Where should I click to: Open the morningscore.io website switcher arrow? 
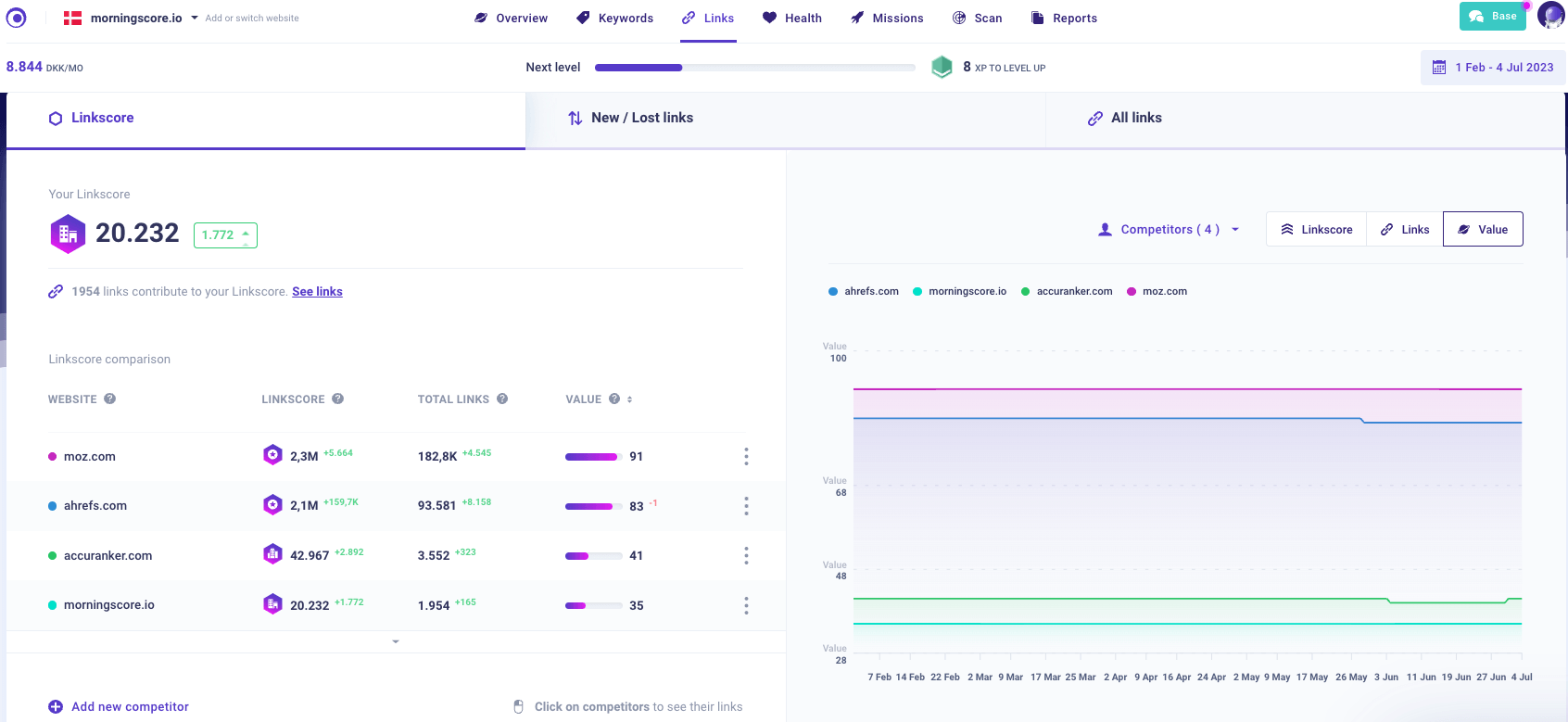tap(195, 18)
